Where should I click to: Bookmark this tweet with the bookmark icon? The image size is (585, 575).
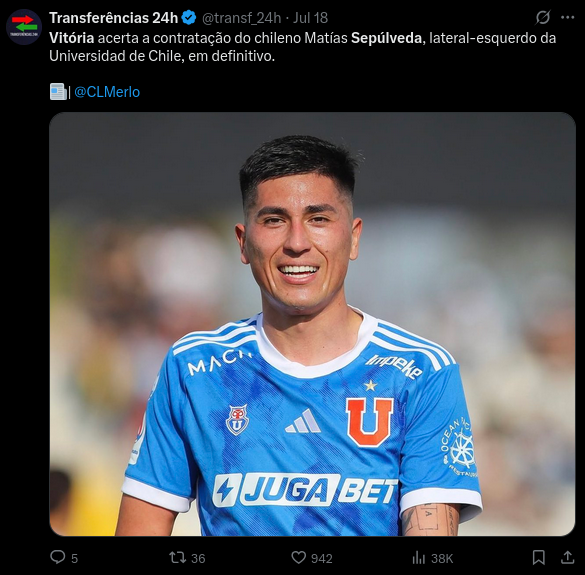coord(538,557)
